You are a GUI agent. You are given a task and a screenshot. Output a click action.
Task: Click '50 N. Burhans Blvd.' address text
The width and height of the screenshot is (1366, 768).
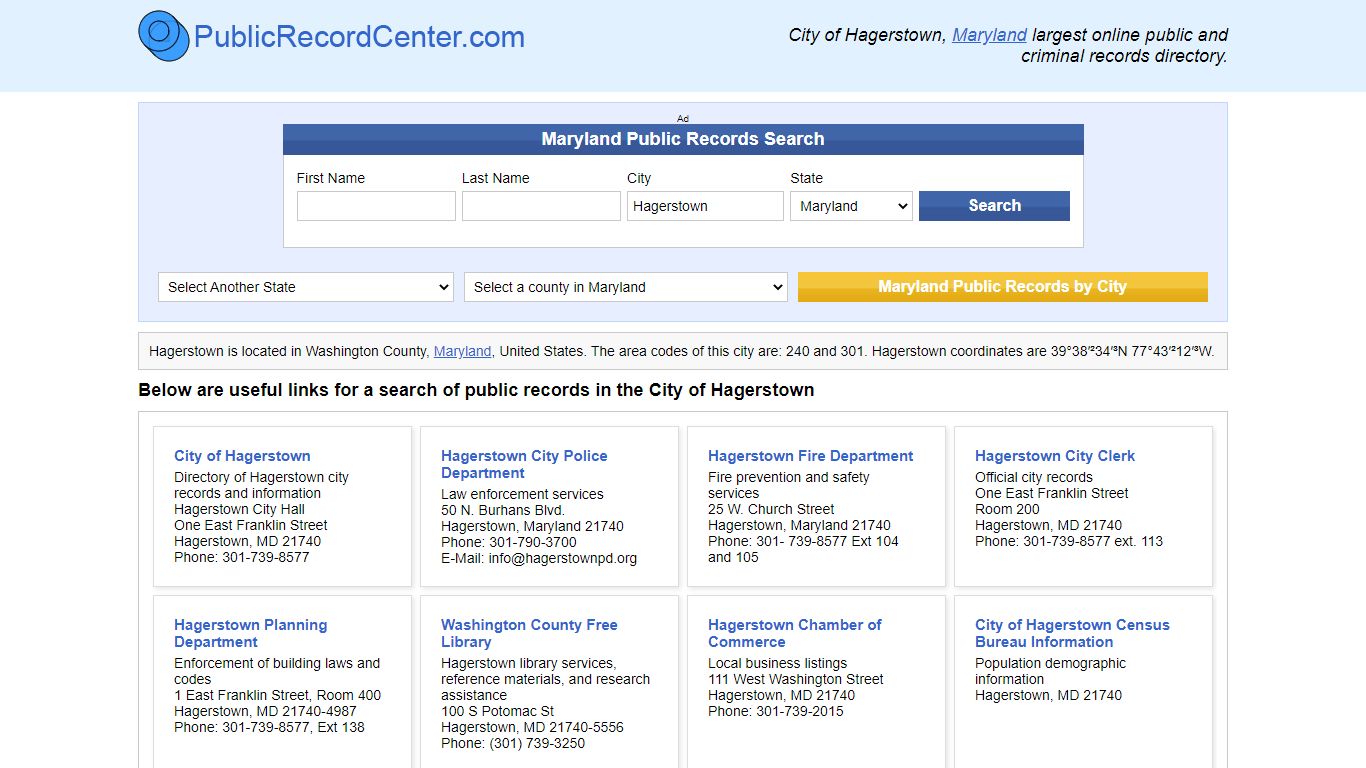click(503, 510)
